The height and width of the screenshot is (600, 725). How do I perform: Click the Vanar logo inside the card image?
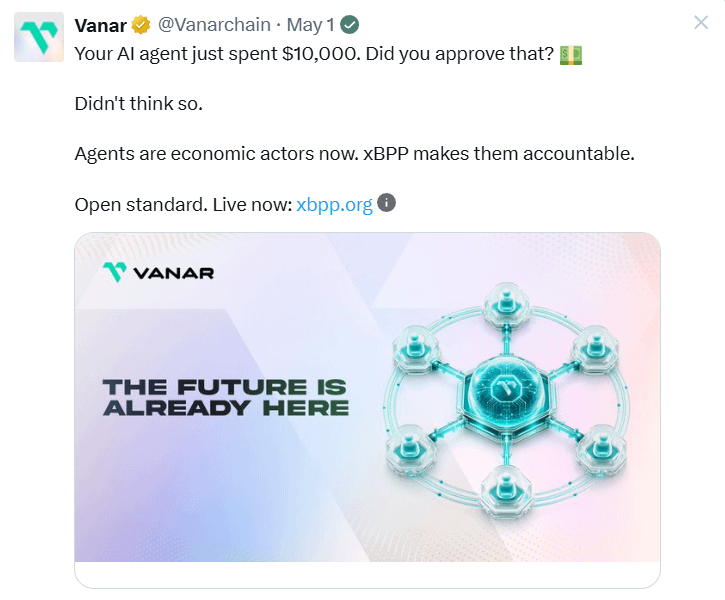pos(158,272)
